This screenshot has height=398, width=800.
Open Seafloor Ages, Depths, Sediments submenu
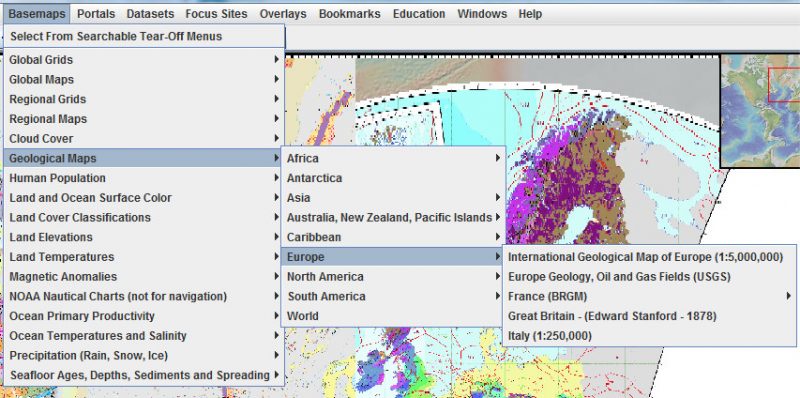[x=144, y=375]
